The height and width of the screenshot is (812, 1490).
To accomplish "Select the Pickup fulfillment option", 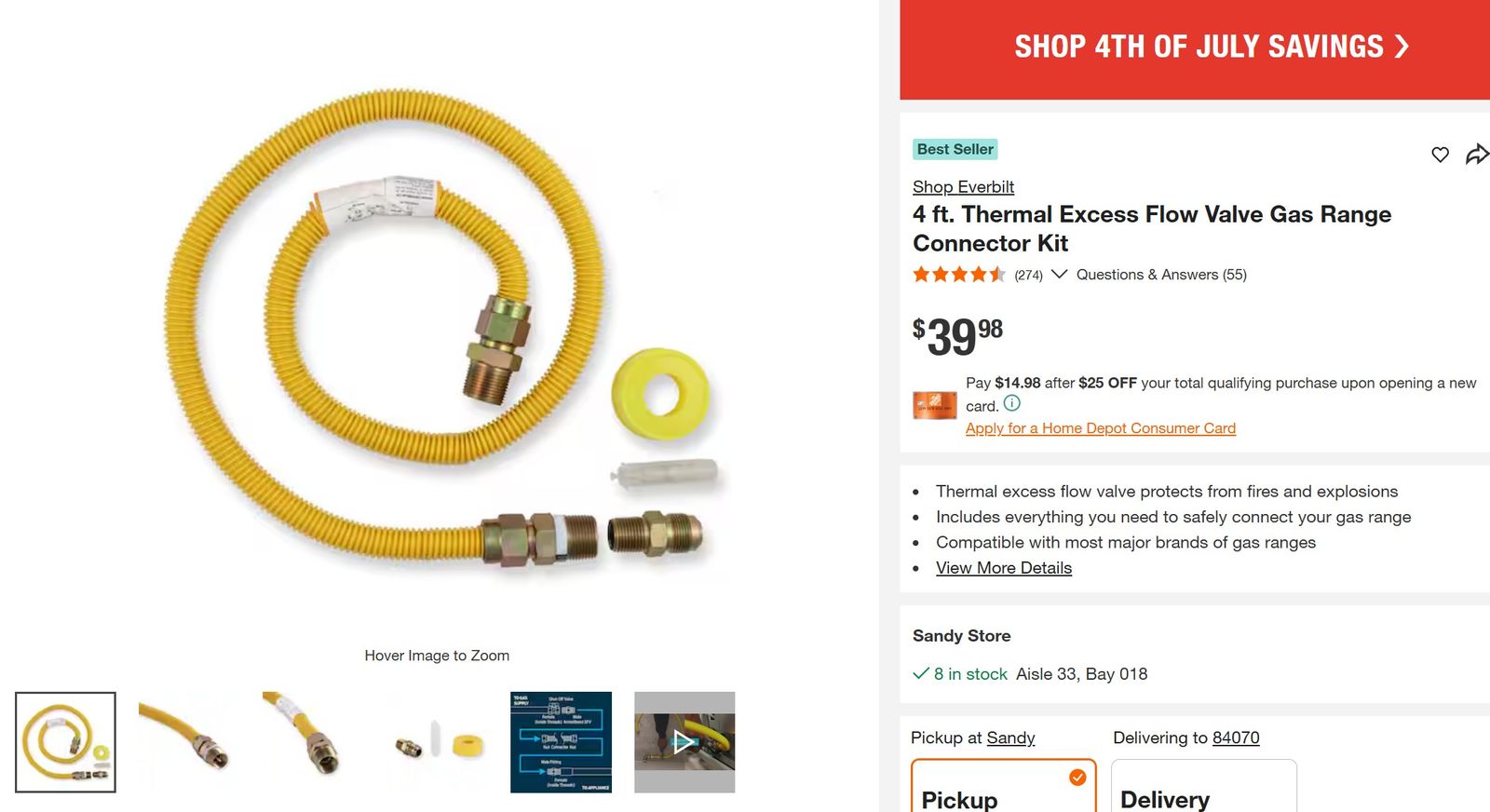I will click(1004, 786).
